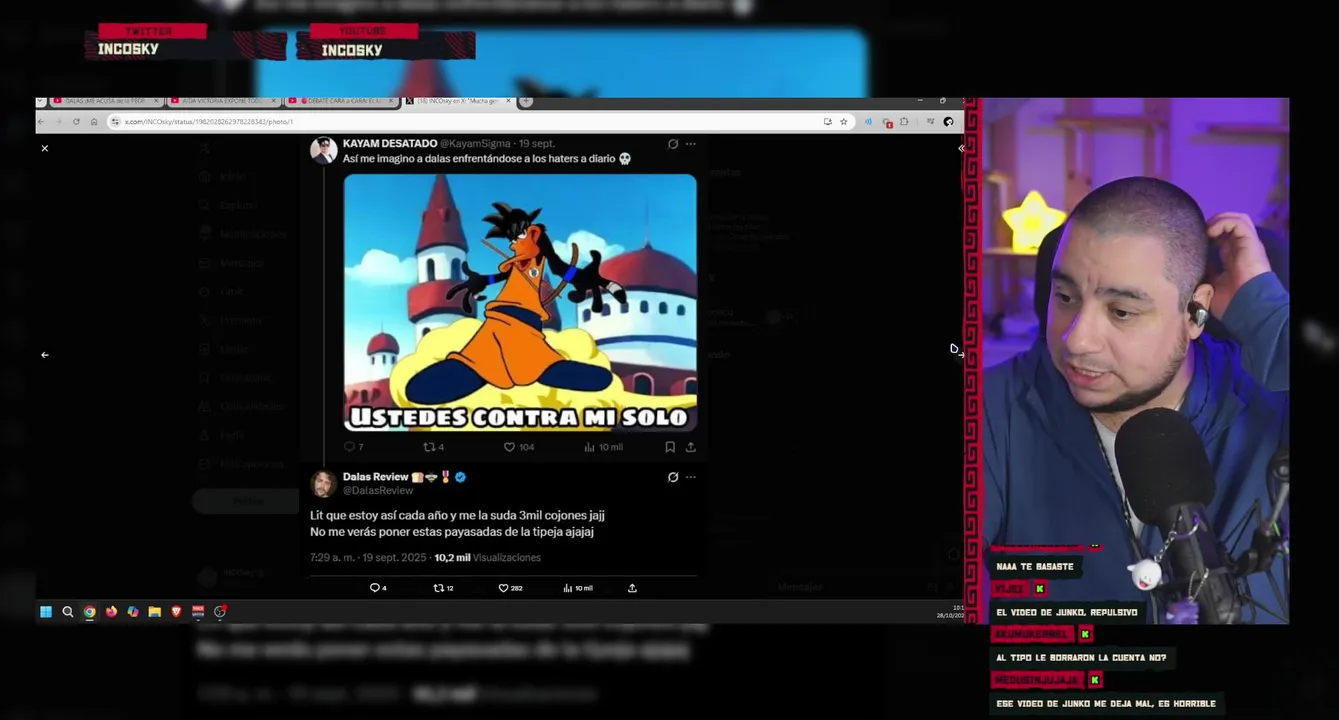Open the browser extensions puzzle icon
1339x720 pixels.
[x=904, y=122]
